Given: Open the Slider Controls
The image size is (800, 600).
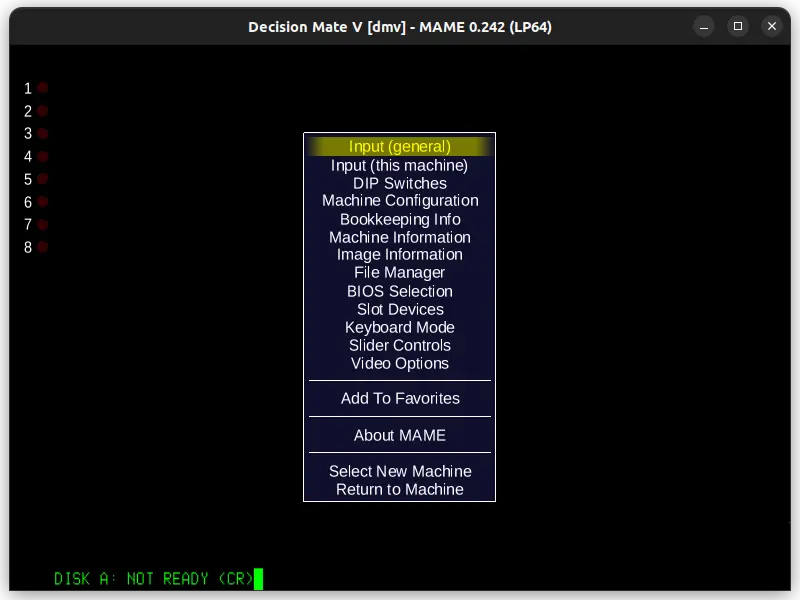Looking at the screenshot, I should (x=399, y=345).
